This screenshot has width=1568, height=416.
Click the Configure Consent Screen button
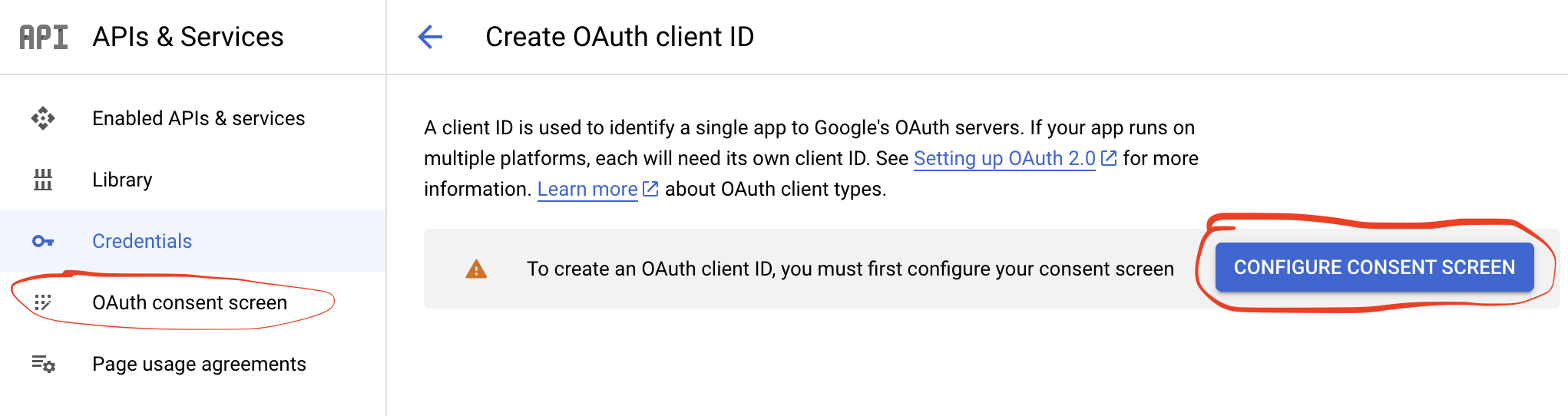[1374, 267]
